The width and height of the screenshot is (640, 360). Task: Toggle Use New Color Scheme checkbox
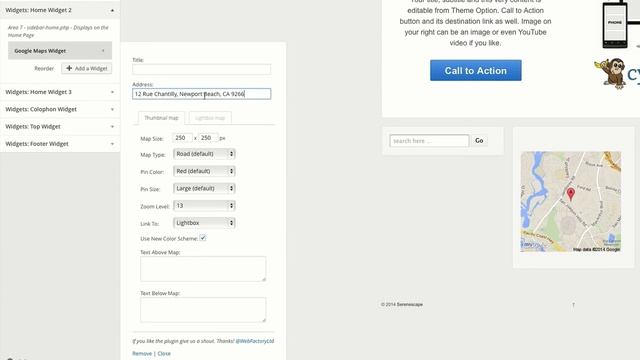tap(202, 238)
